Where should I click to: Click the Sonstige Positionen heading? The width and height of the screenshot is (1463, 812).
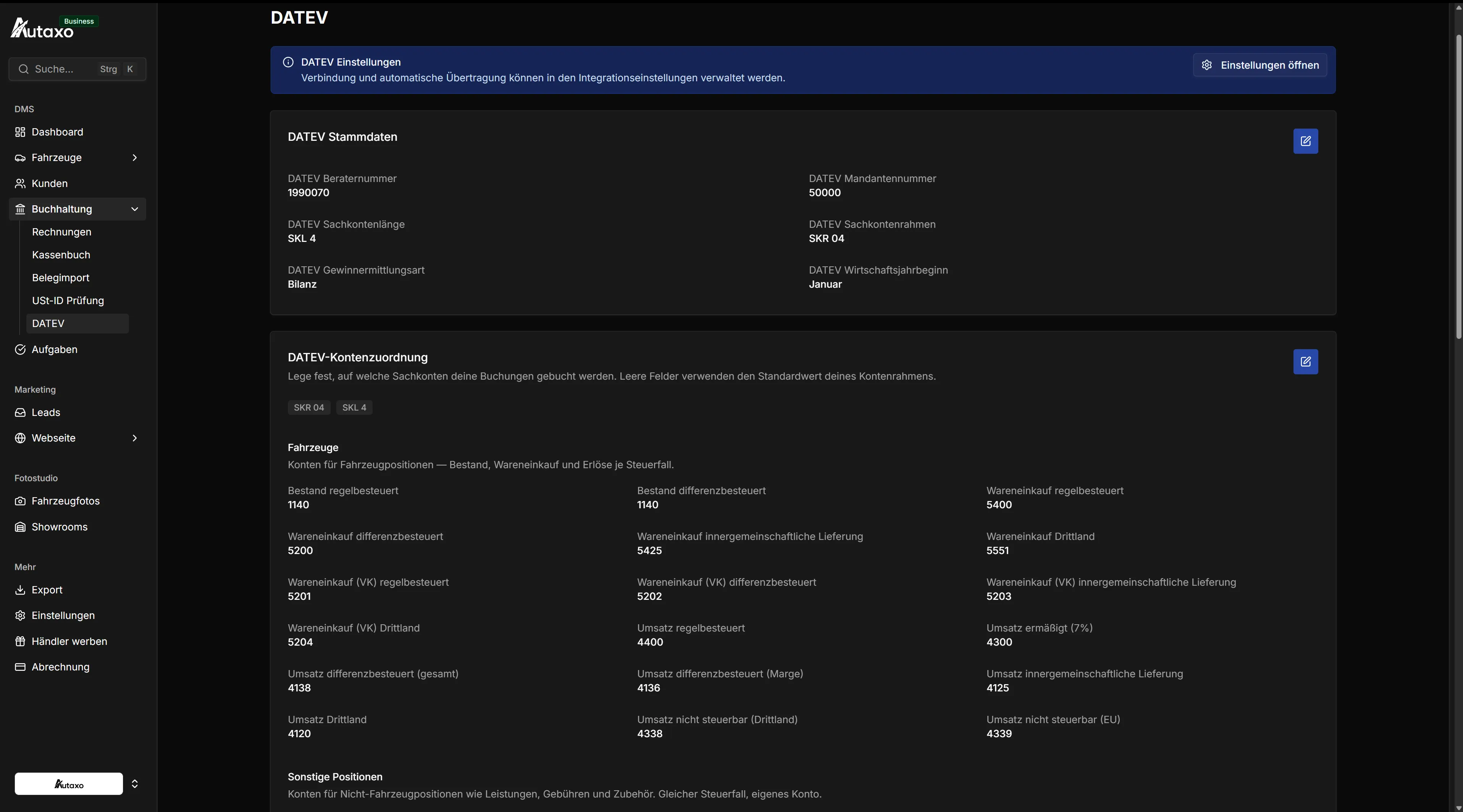click(335, 777)
